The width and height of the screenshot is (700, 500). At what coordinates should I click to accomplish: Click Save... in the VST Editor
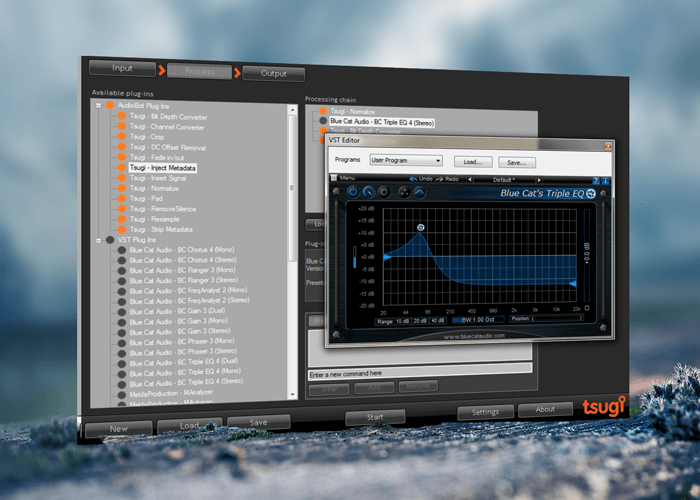tap(517, 162)
